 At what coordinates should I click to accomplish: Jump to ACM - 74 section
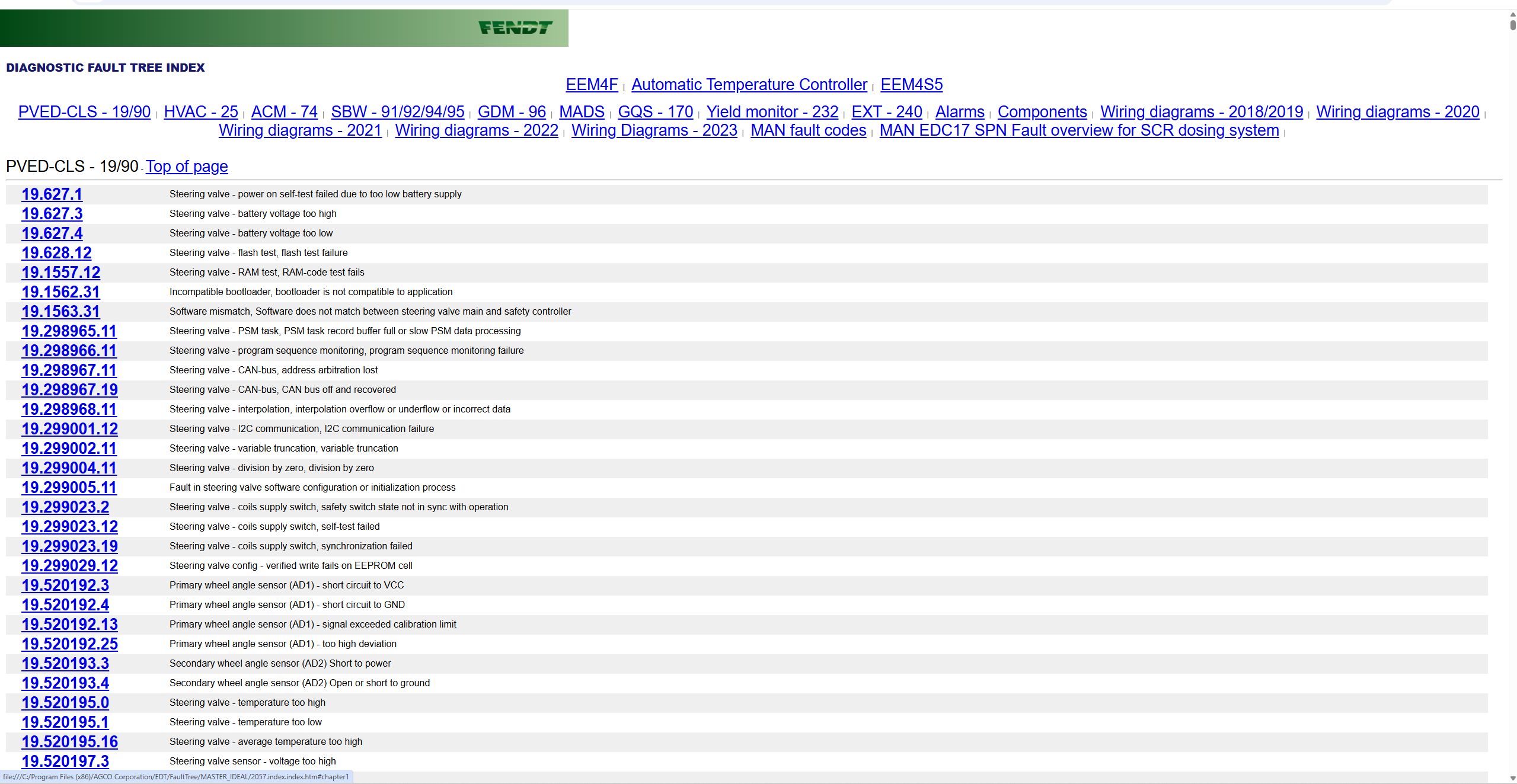(283, 111)
